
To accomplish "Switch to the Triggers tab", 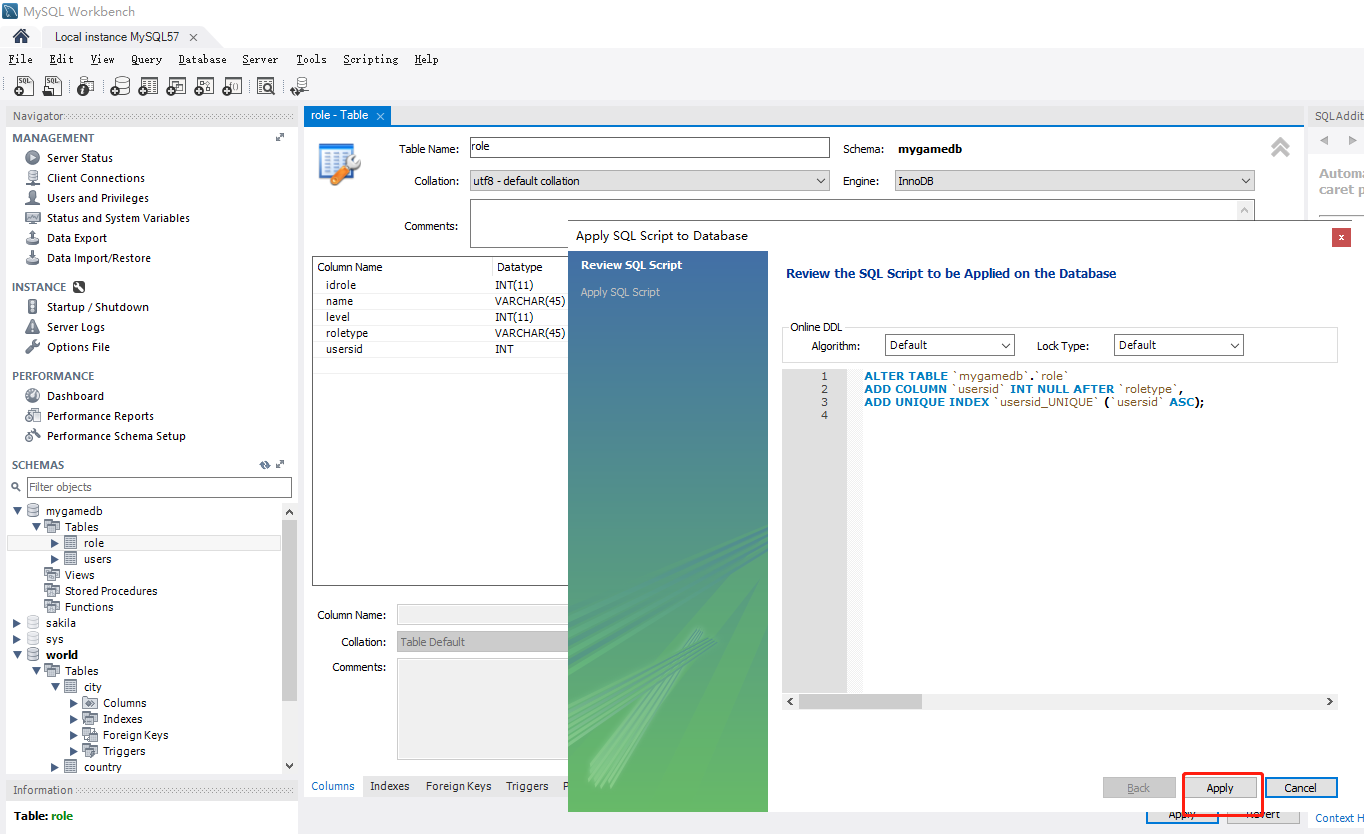I will click(527, 786).
